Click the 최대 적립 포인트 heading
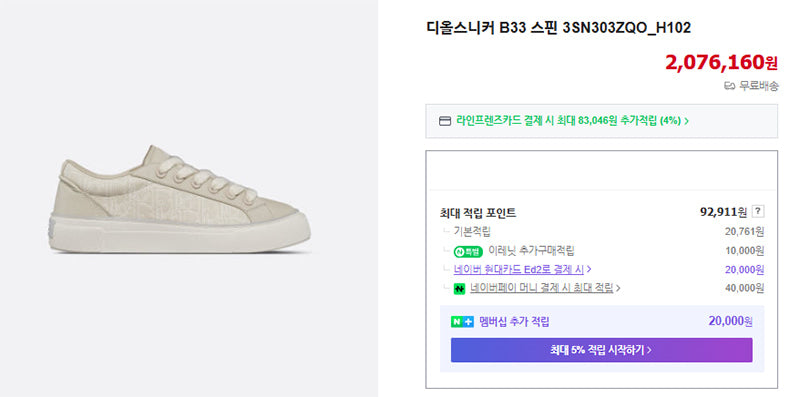The height and width of the screenshot is (397, 800). tap(478, 213)
